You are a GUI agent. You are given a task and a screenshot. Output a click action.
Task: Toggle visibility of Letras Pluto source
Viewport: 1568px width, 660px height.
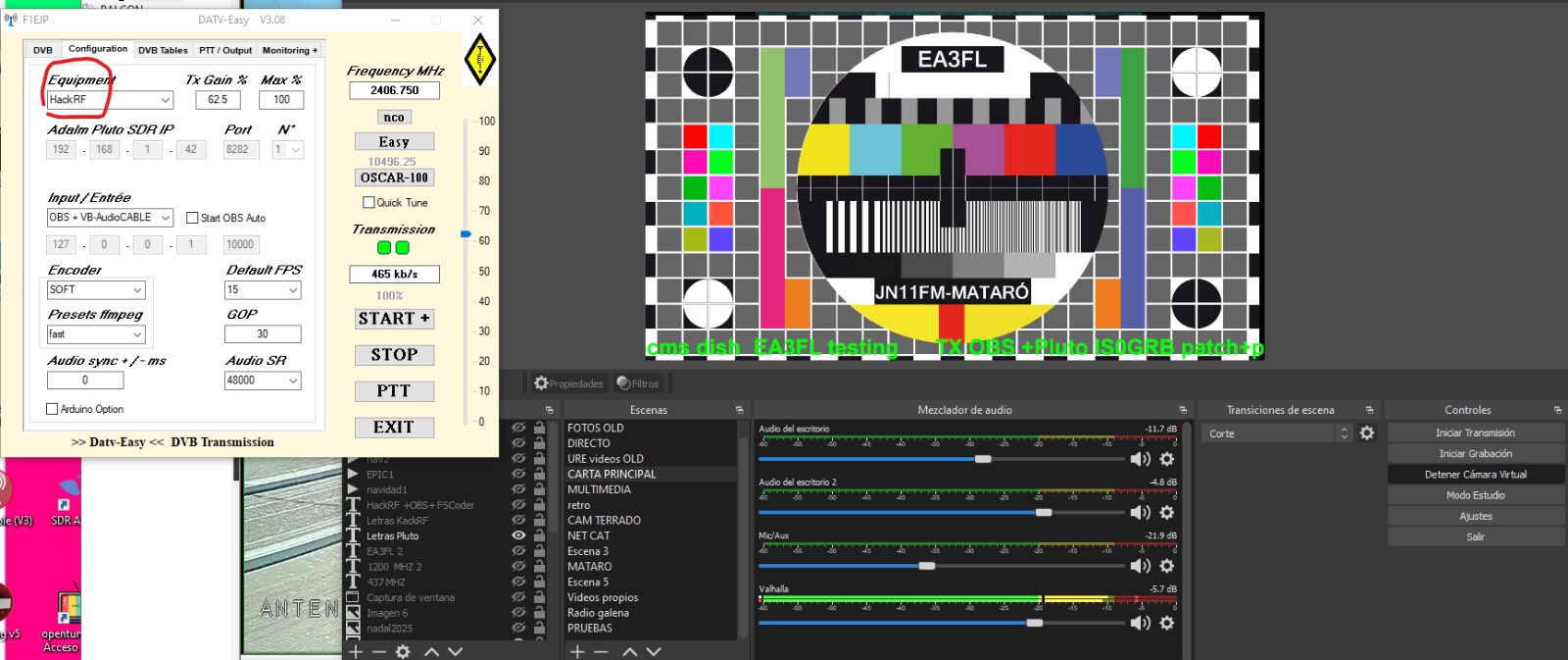[518, 535]
